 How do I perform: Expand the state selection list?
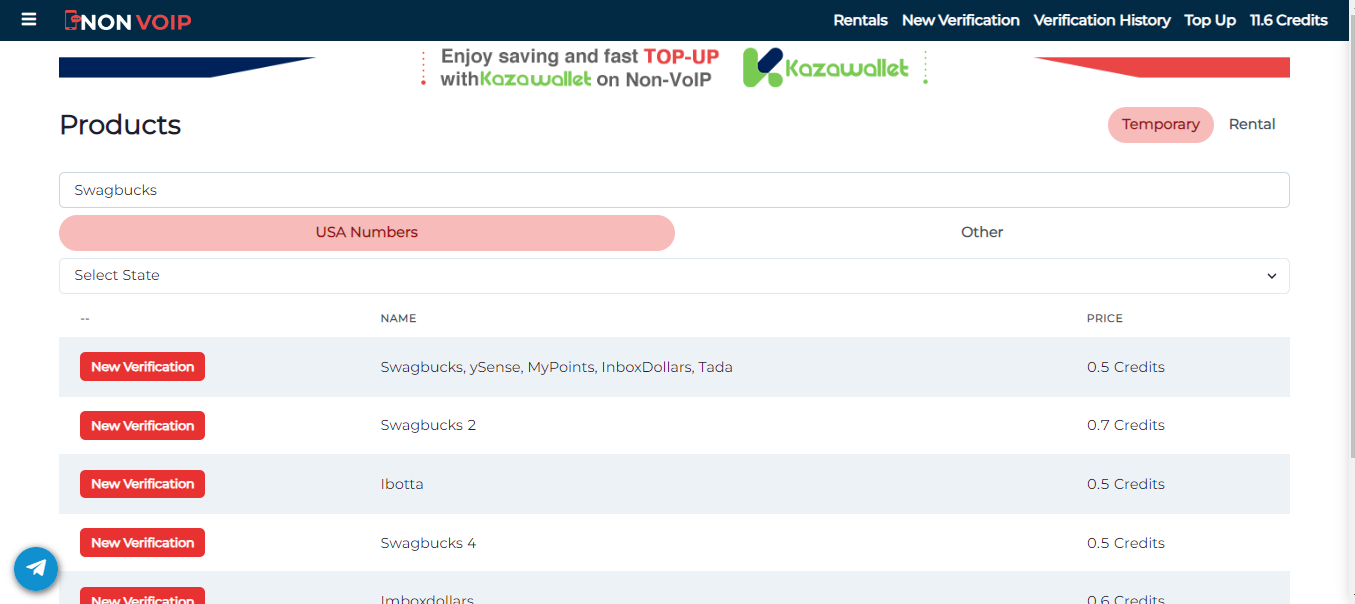[x=674, y=275]
